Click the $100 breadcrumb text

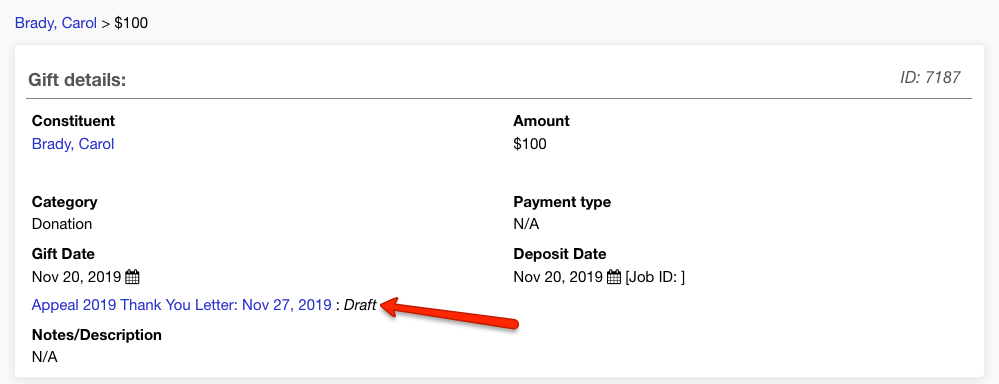[x=131, y=24]
